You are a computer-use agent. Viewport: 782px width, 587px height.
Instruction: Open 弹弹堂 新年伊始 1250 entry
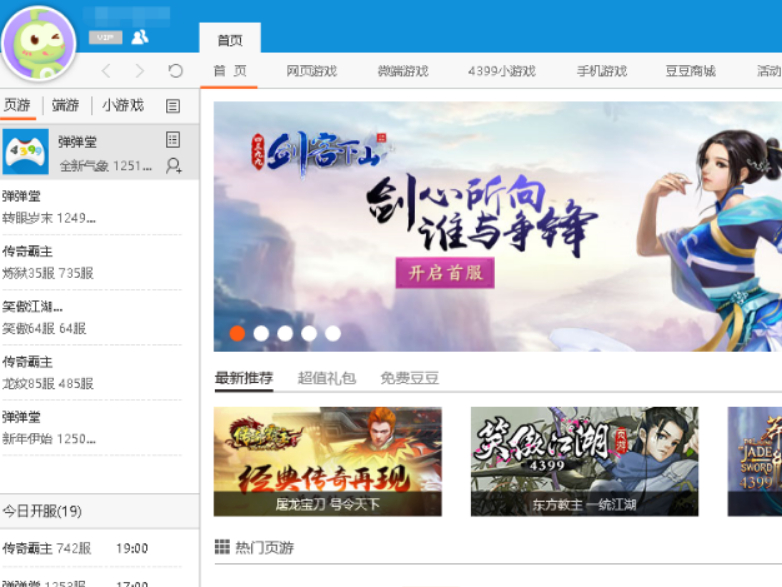tap(92, 428)
